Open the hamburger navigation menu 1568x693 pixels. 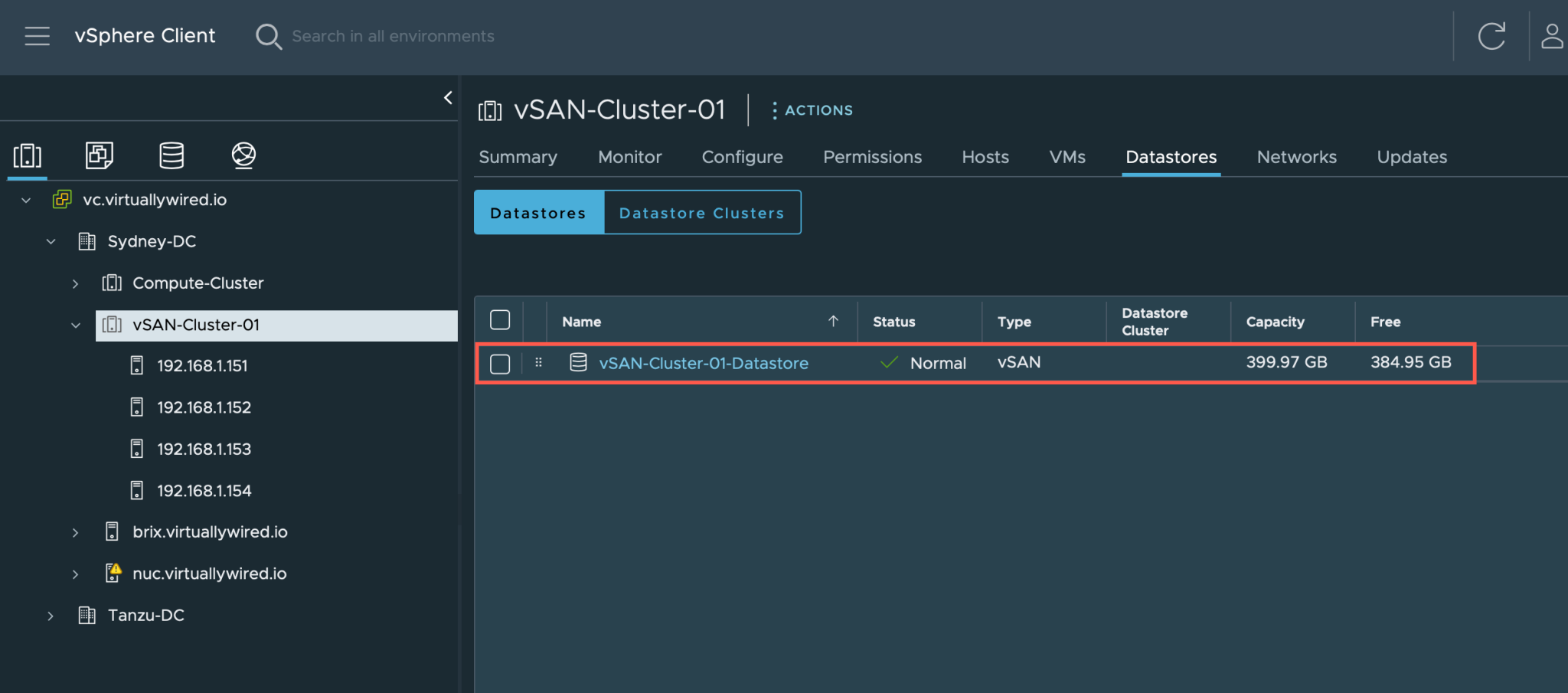point(37,36)
